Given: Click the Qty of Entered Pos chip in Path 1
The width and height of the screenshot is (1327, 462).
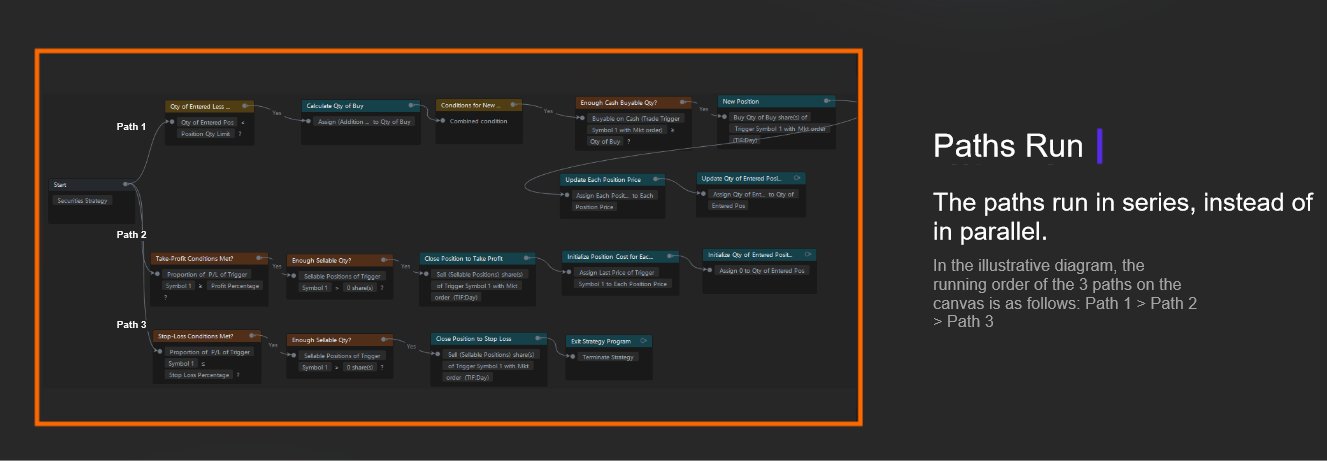Looking at the screenshot, I should (x=207, y=122).
